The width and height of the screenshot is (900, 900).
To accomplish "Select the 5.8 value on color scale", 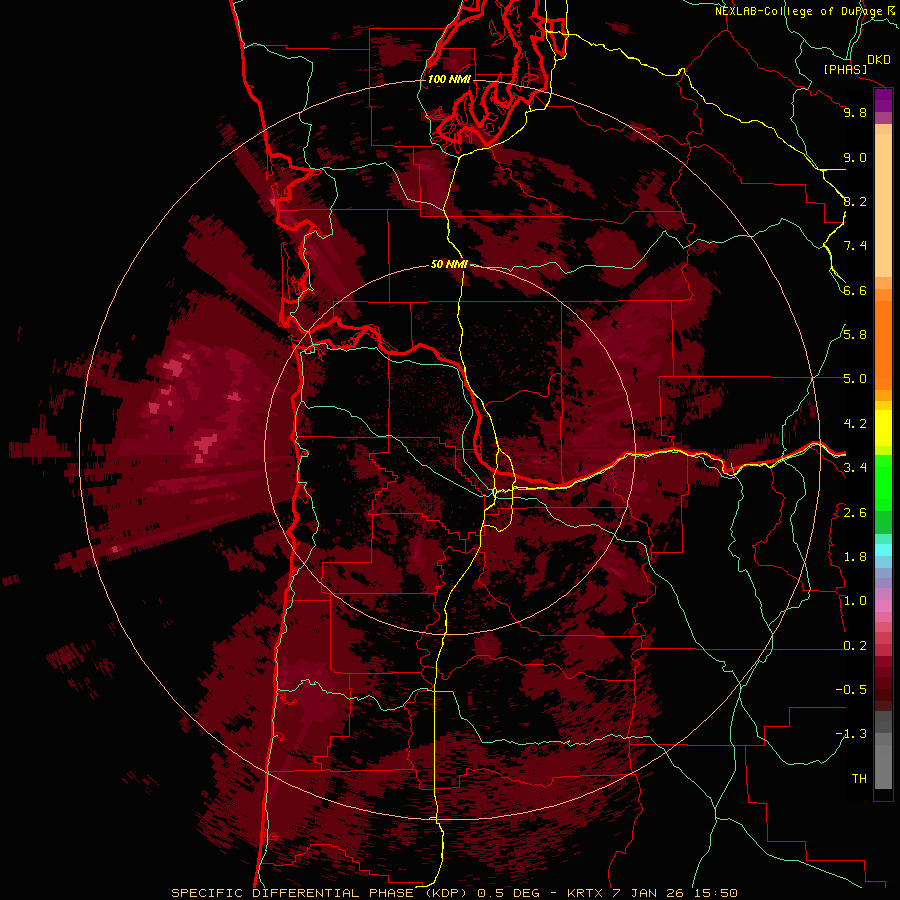I will 855,335.
